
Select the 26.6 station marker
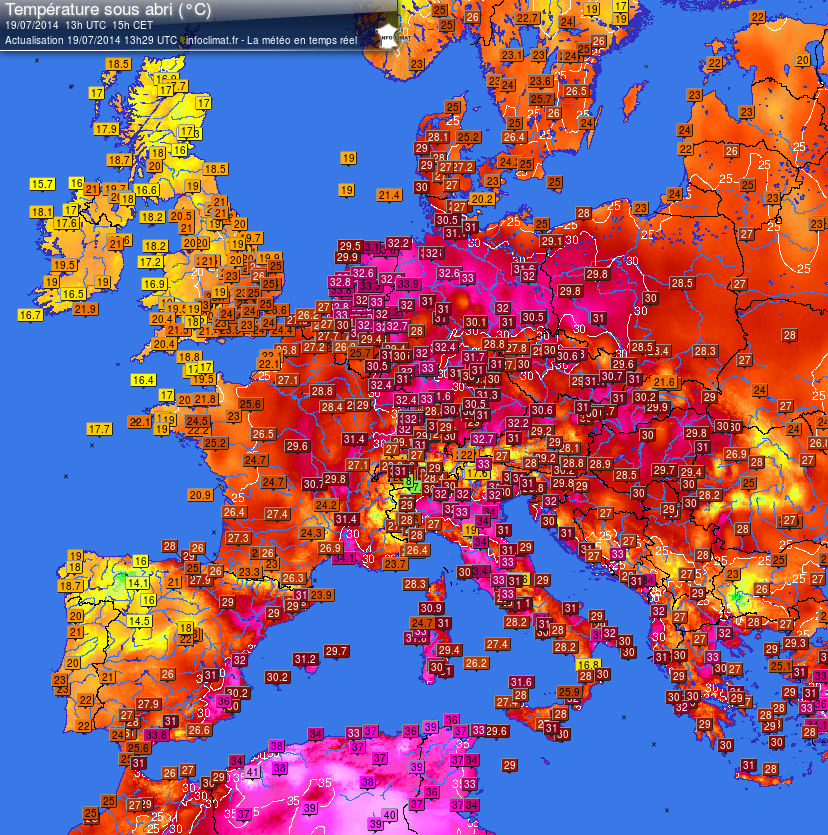click(x=199, y=730)
